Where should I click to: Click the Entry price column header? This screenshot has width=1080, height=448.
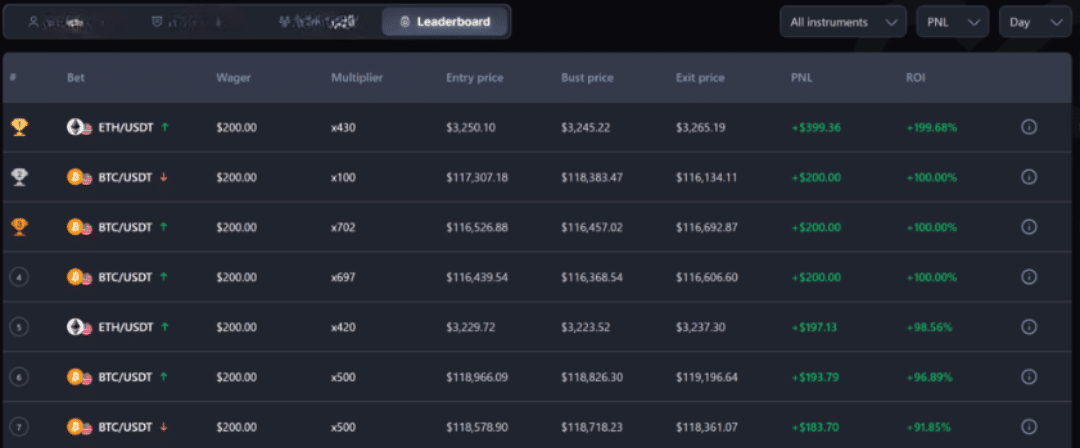tap(475, 78)
